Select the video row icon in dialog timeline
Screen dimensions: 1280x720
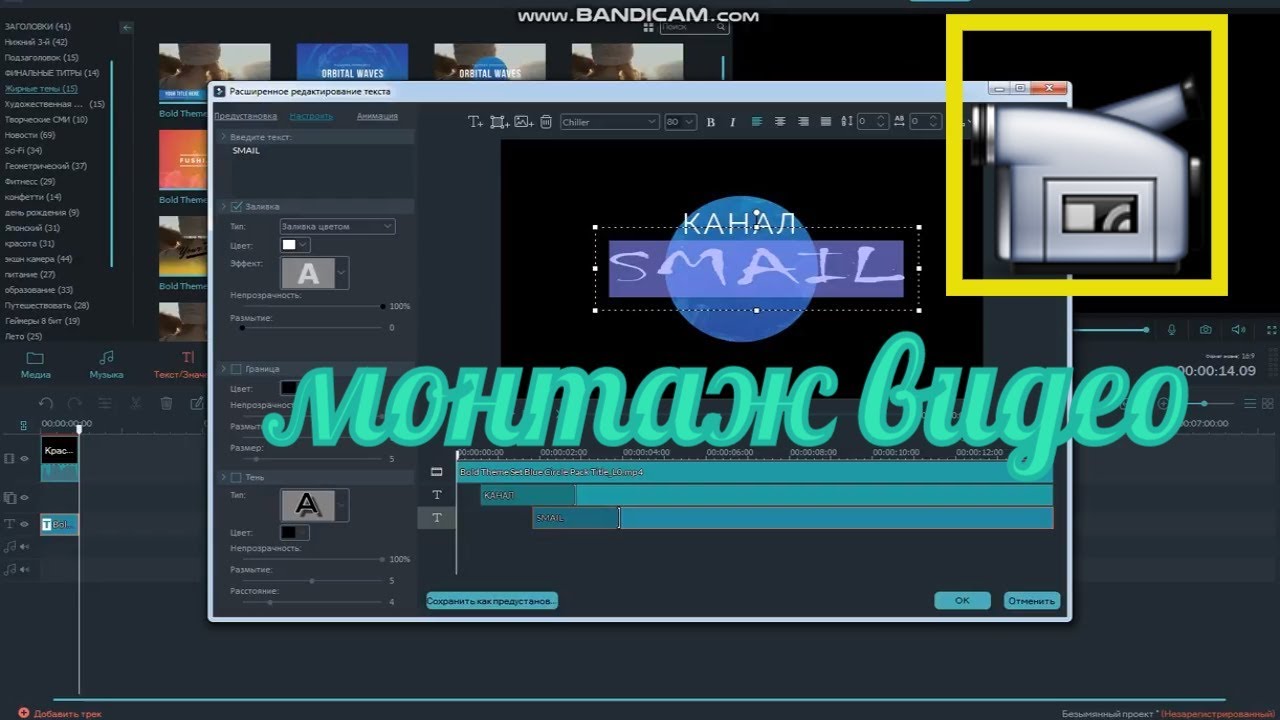click(x=436, y=471)
